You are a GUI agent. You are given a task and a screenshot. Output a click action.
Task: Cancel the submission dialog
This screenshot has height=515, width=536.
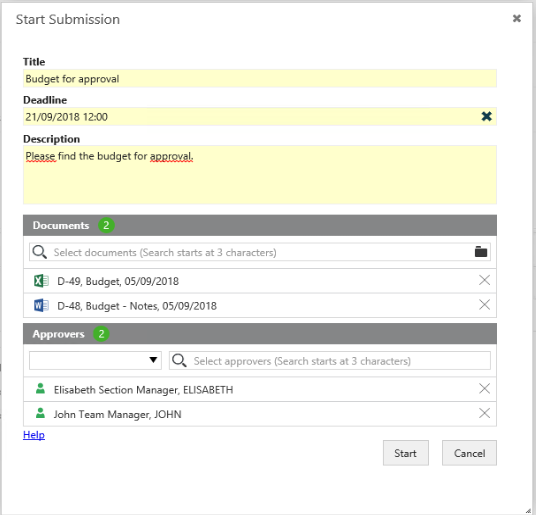(x=469, y=453)
